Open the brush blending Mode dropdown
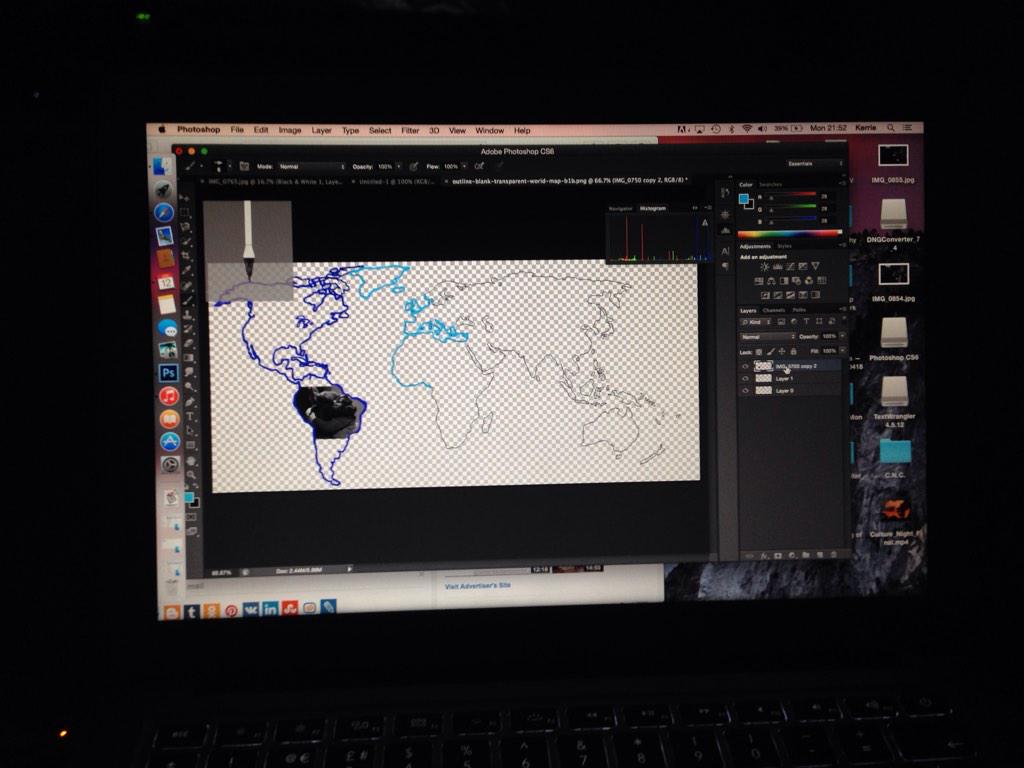The image size is (1024, 768). point(312,167)
